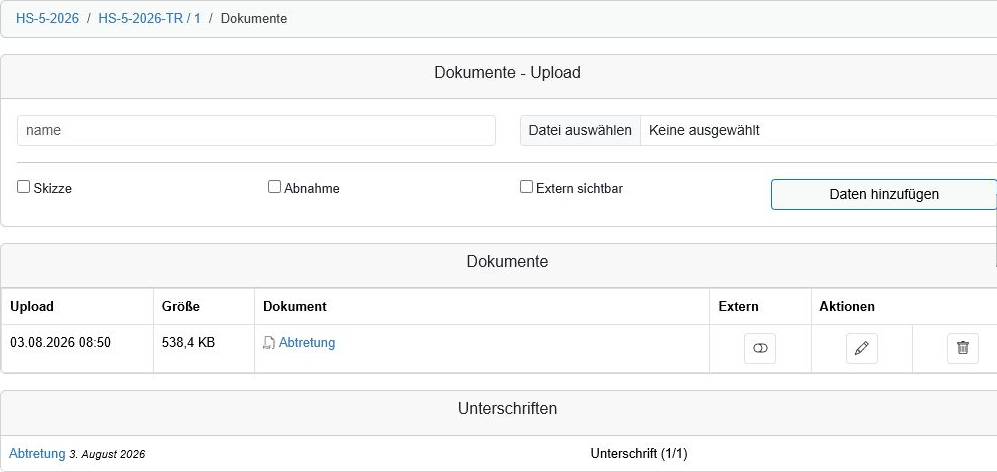Click the Keine ausgewählt file field

818,130
